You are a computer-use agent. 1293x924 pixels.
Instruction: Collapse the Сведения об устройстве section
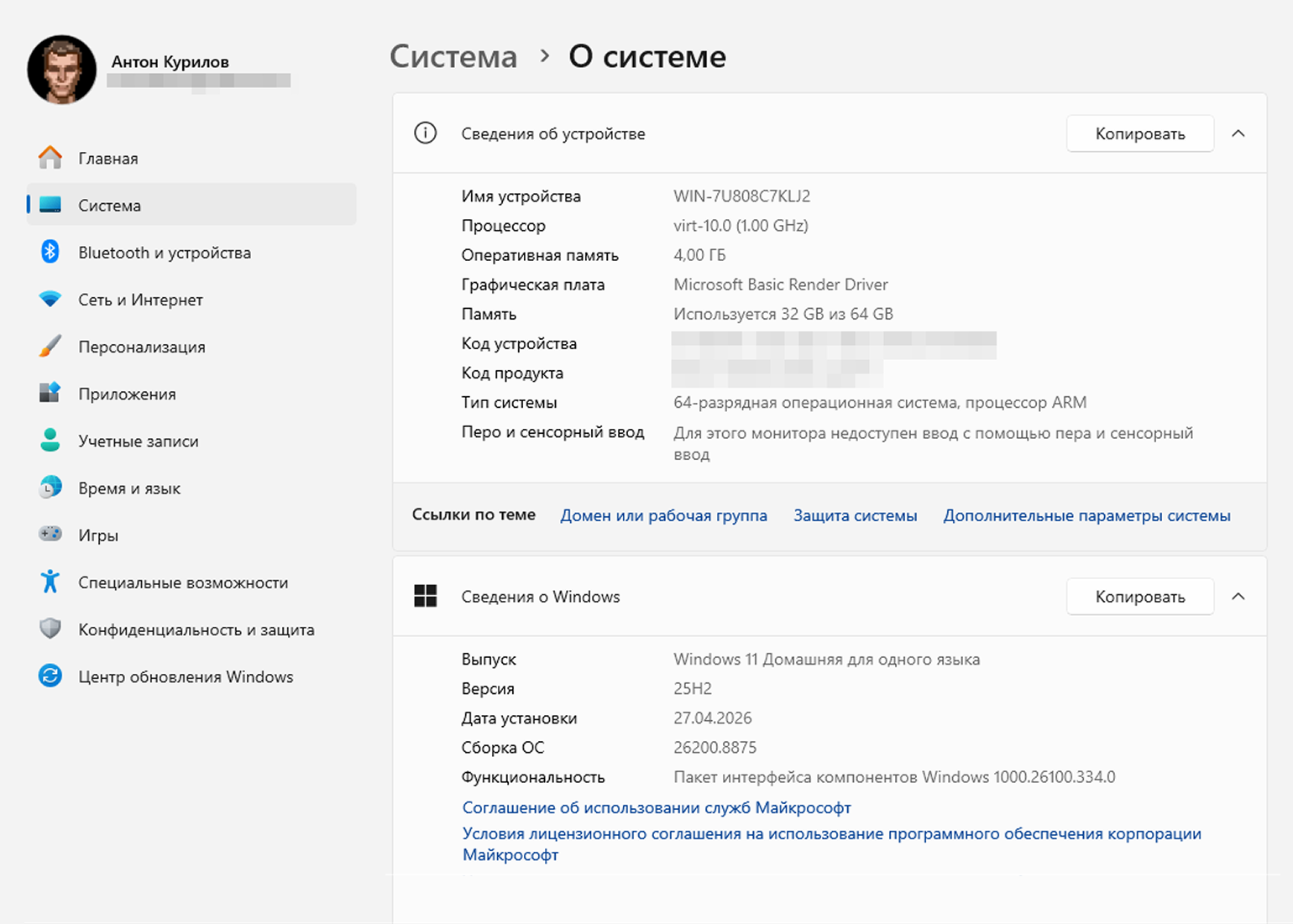(1238, 133)
